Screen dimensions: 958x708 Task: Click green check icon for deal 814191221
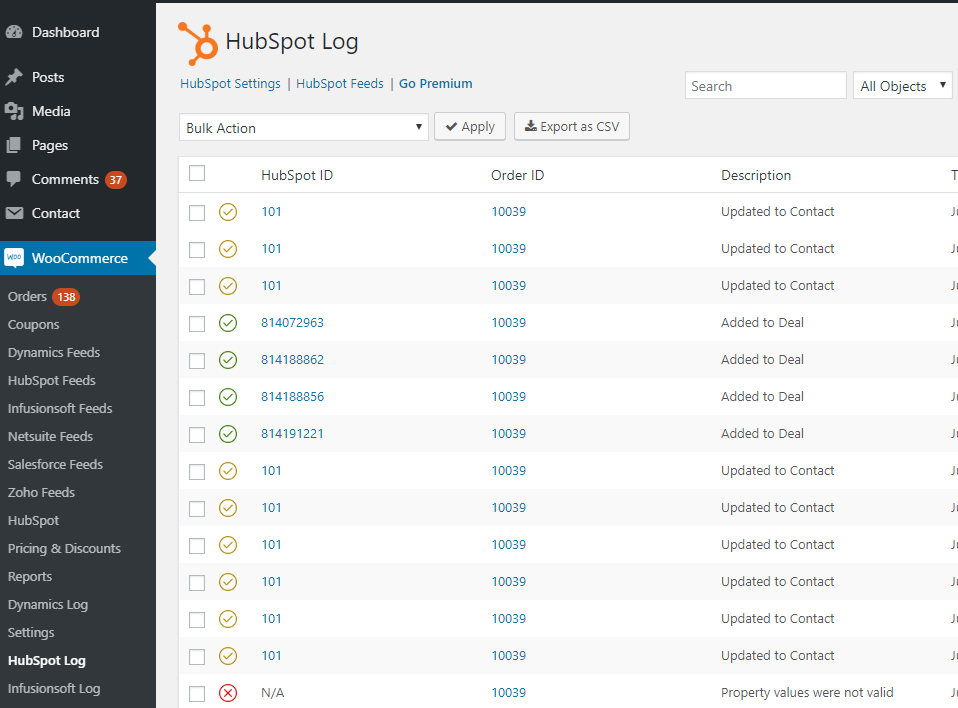tap(228, 434)
